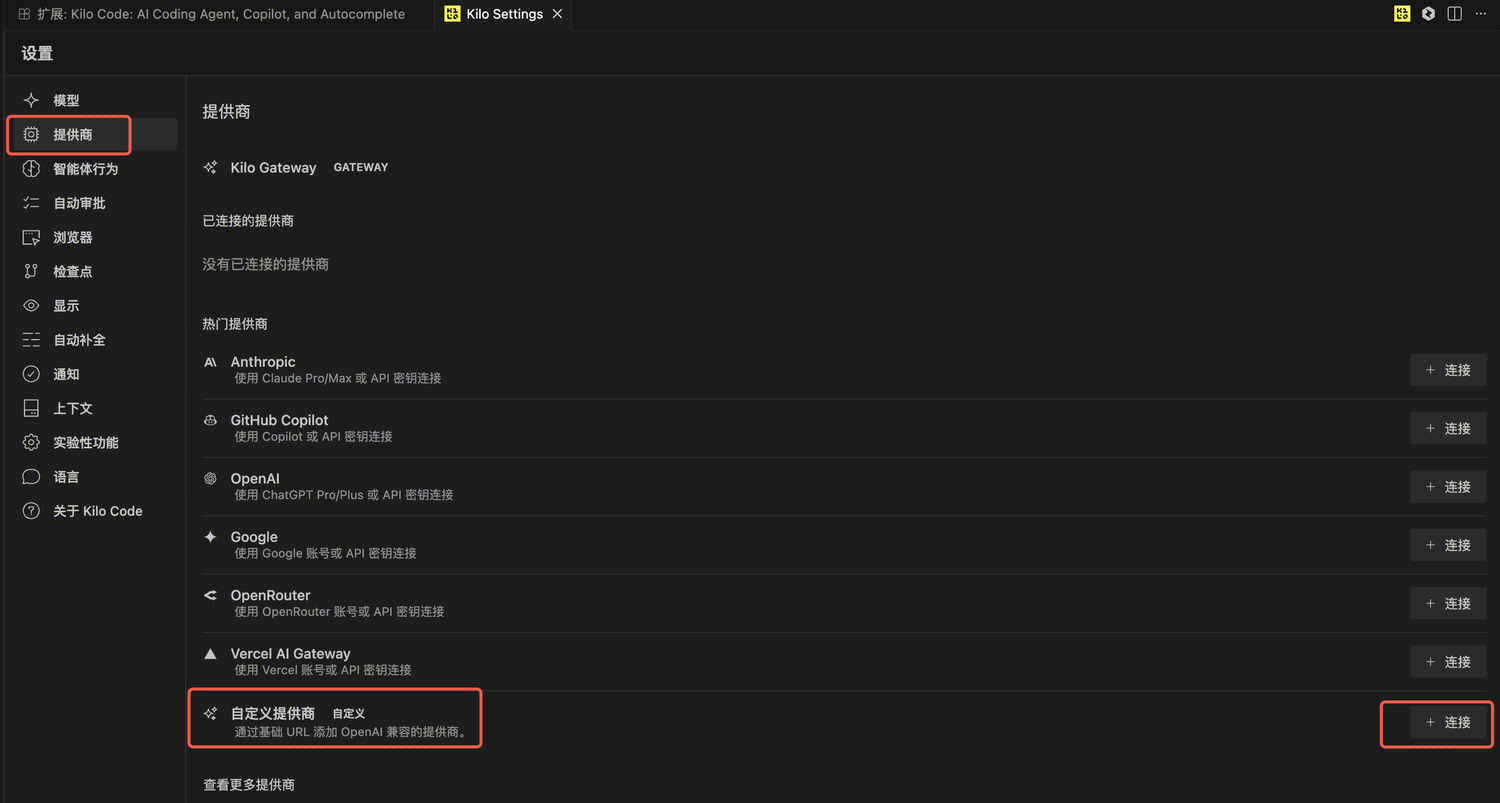Connect the Anthropic provider

(x=1448, y=370)
